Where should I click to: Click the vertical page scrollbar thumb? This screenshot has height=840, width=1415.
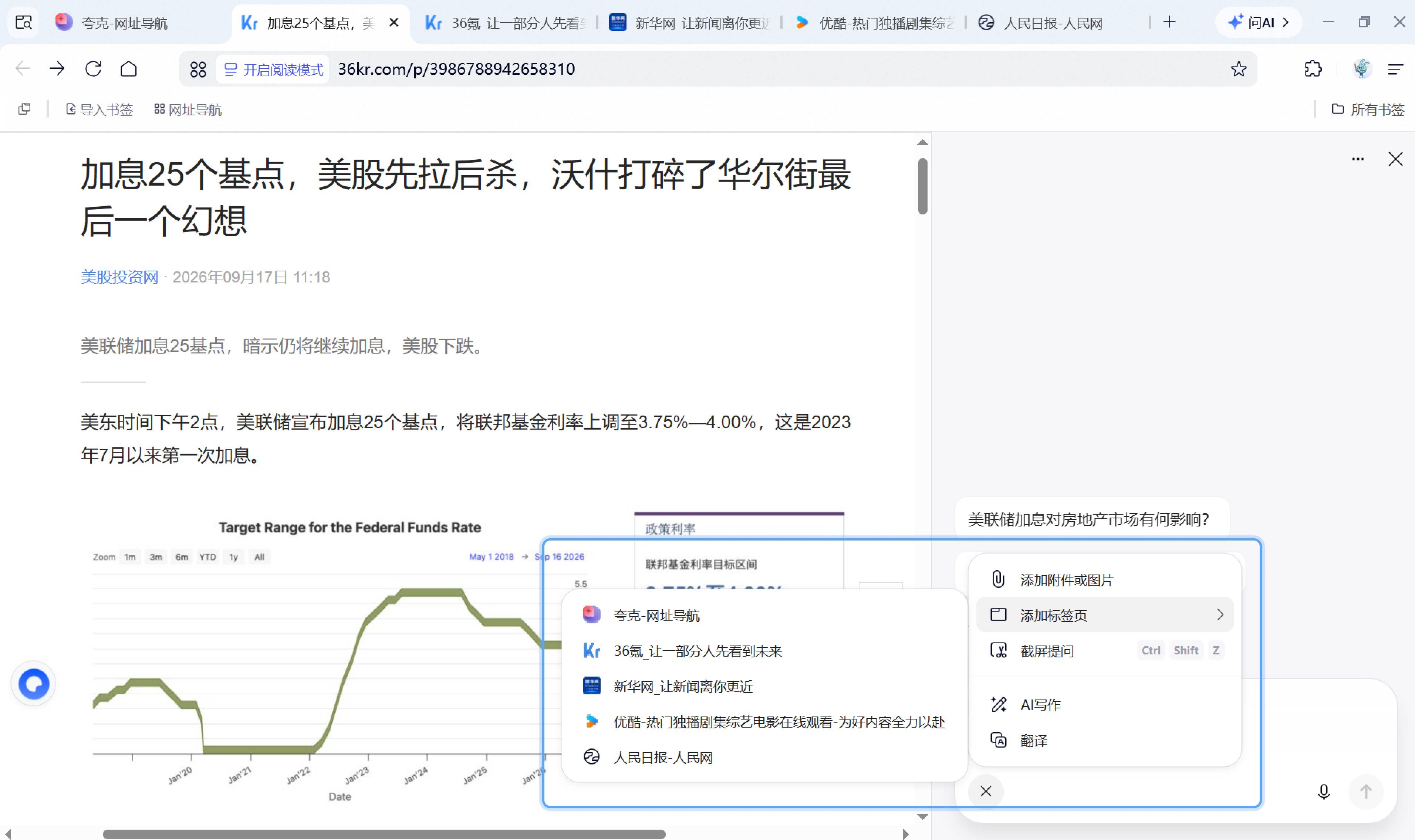(922, 186)
